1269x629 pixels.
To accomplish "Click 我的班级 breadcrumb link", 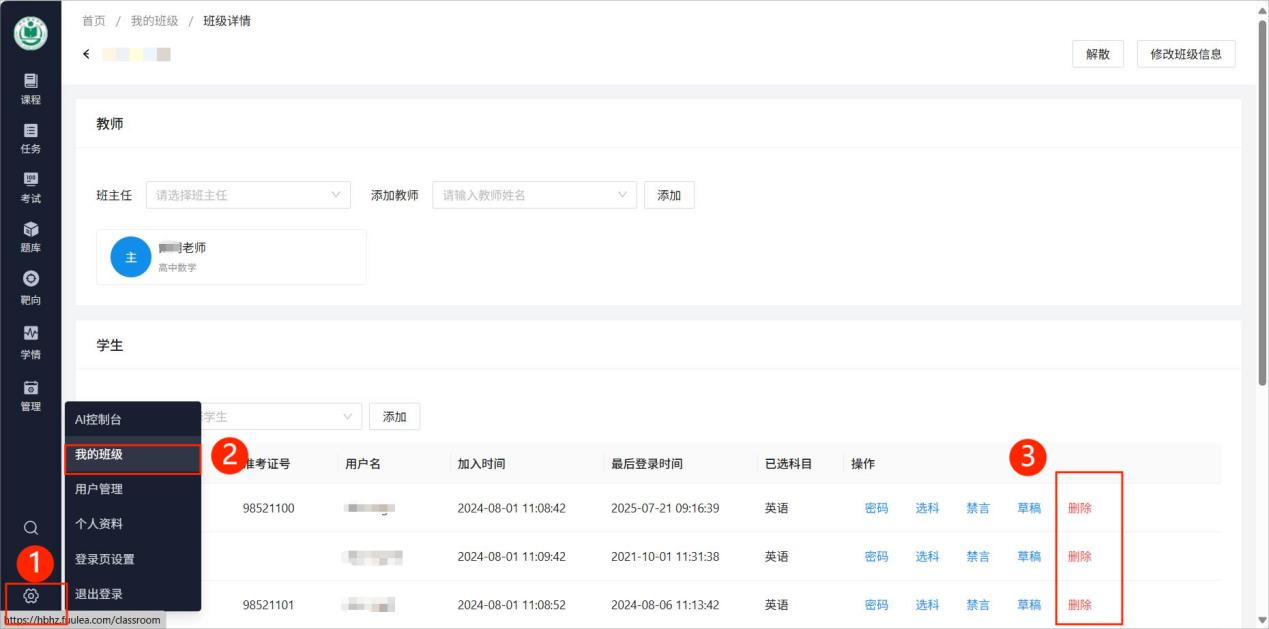I will pyautogui.click(x=155, y=21).
